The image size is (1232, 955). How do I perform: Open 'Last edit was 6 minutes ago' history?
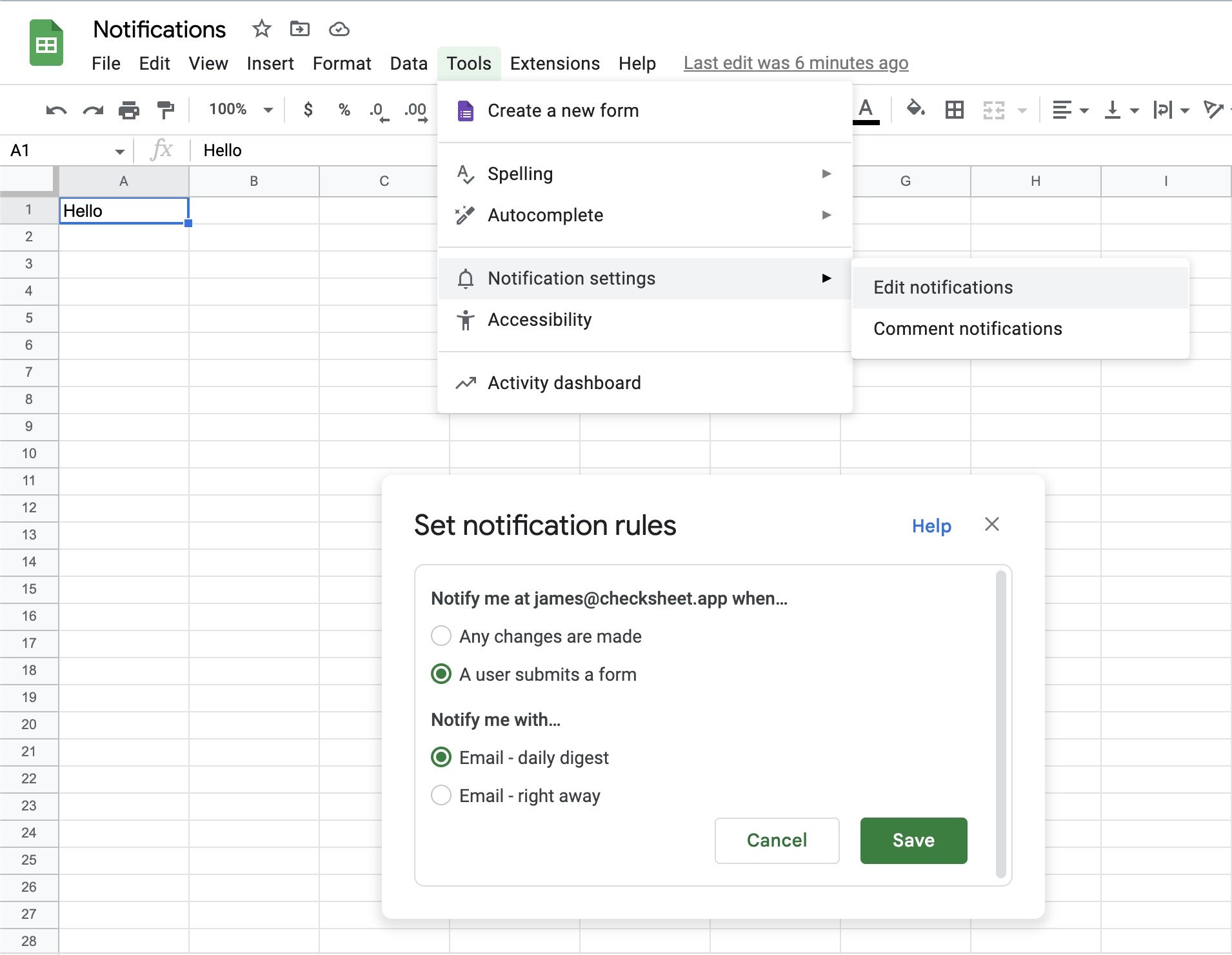click(796, 63)
